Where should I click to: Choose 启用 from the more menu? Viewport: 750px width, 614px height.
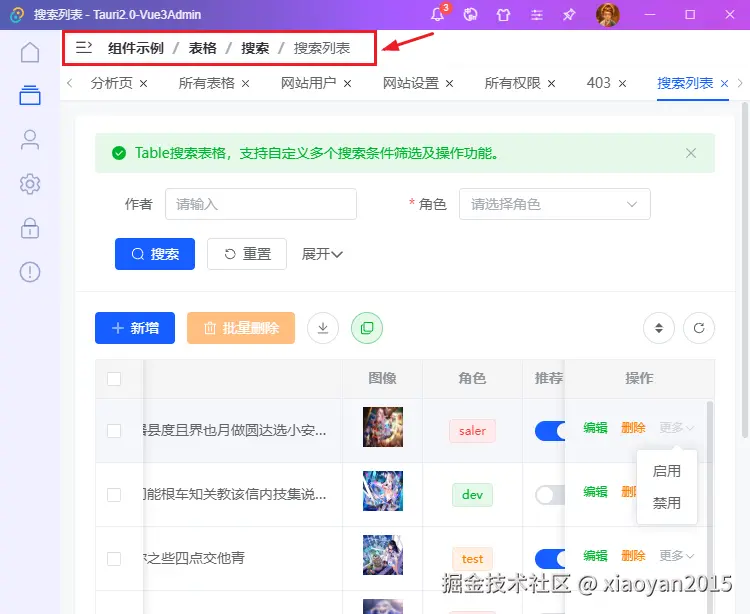[x=667, y=471]
